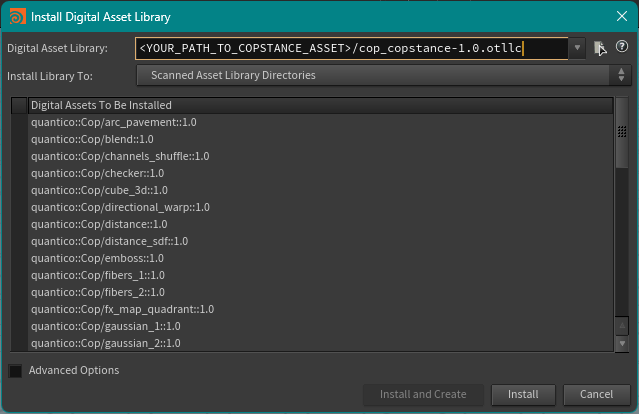The height and width of the screenshot is (414, 639).
Task: Select quantico::Cop/directional_warp::1.0 asset
Action: tap(120, 207)
